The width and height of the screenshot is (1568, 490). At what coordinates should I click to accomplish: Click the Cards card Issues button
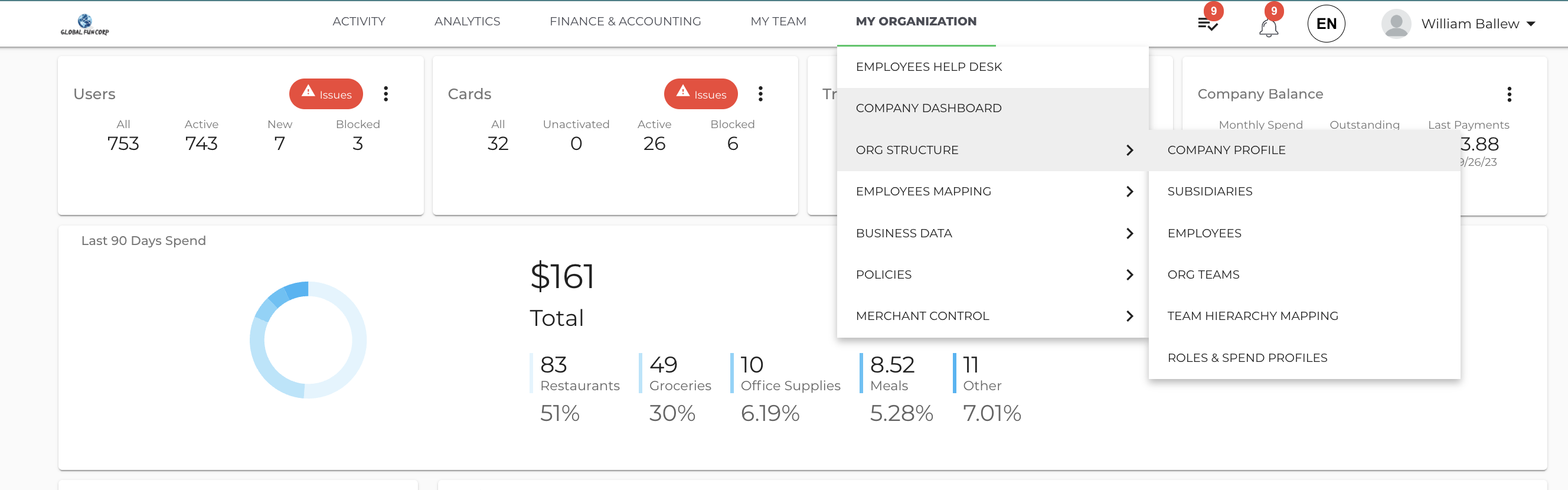[701, 94]
